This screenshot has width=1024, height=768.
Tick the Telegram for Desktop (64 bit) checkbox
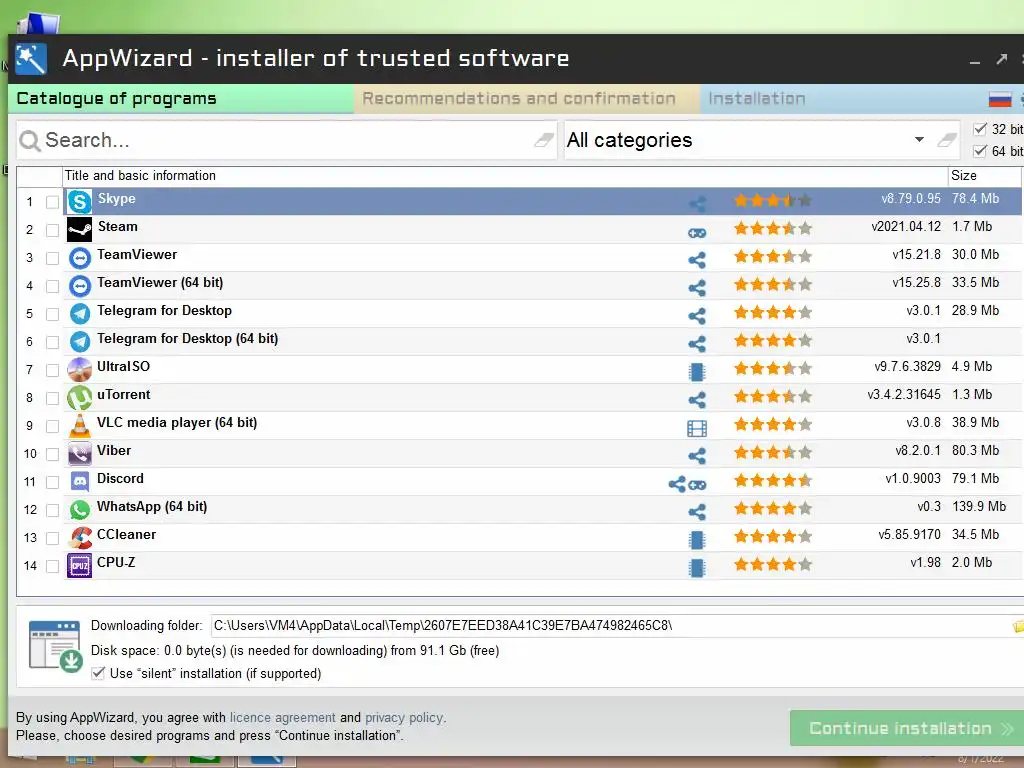coord(52,342)
